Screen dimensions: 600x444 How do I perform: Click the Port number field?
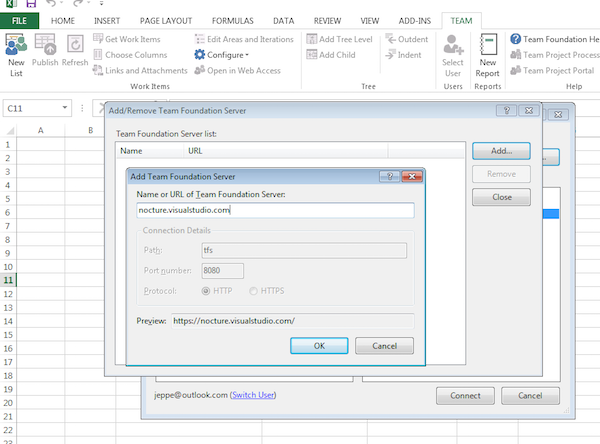[x=222, y=271]
